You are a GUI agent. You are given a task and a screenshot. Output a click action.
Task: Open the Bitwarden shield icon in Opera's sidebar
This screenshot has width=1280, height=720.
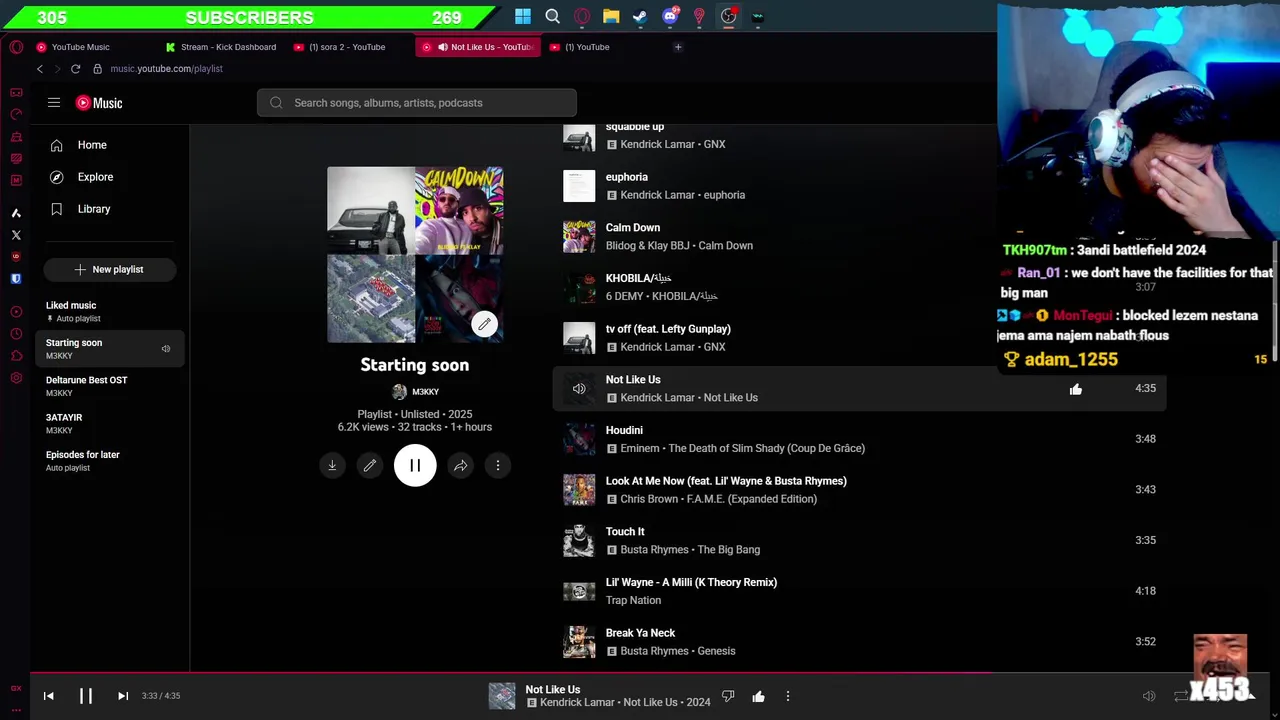(x=16, y=279)
